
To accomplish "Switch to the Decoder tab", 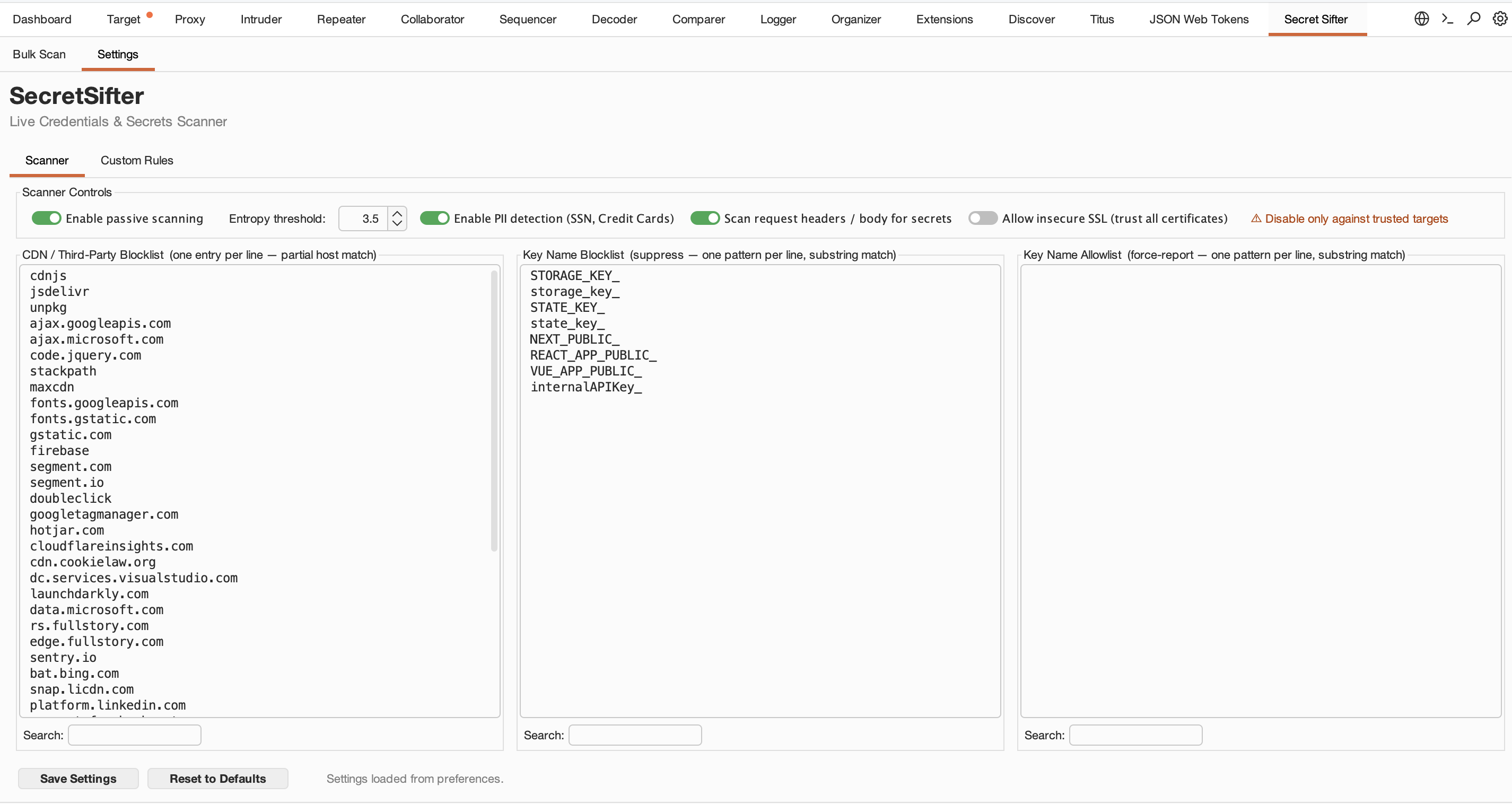I will (x=614, y=19).
